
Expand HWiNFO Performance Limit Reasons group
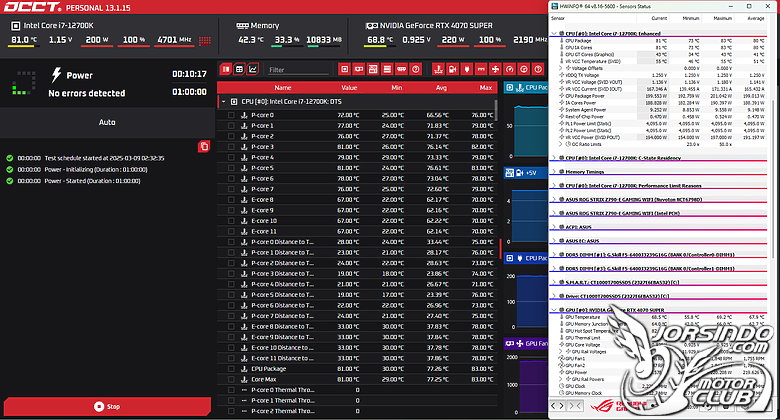point(554,186)
